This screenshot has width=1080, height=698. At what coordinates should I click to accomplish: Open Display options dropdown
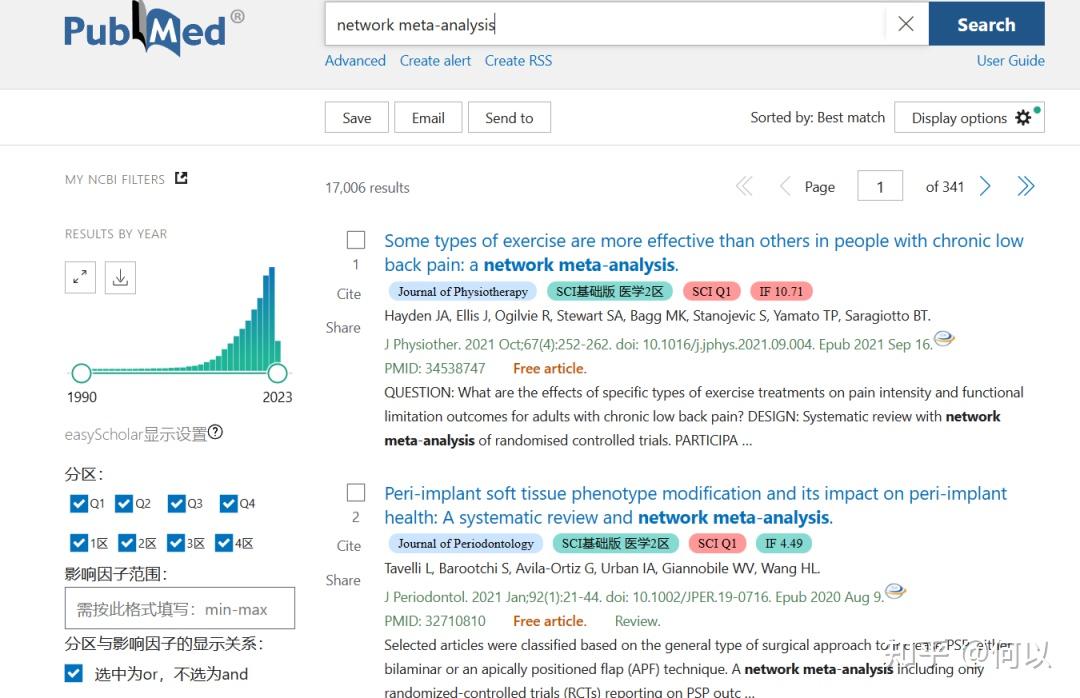pyautogui.click(x=969, y=117)
